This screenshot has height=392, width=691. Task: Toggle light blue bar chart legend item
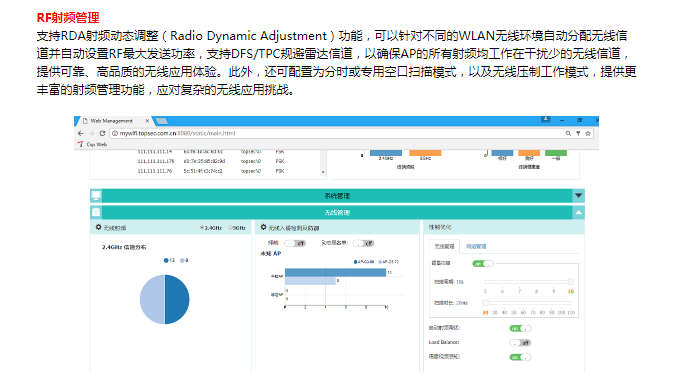tap(389, 262)
